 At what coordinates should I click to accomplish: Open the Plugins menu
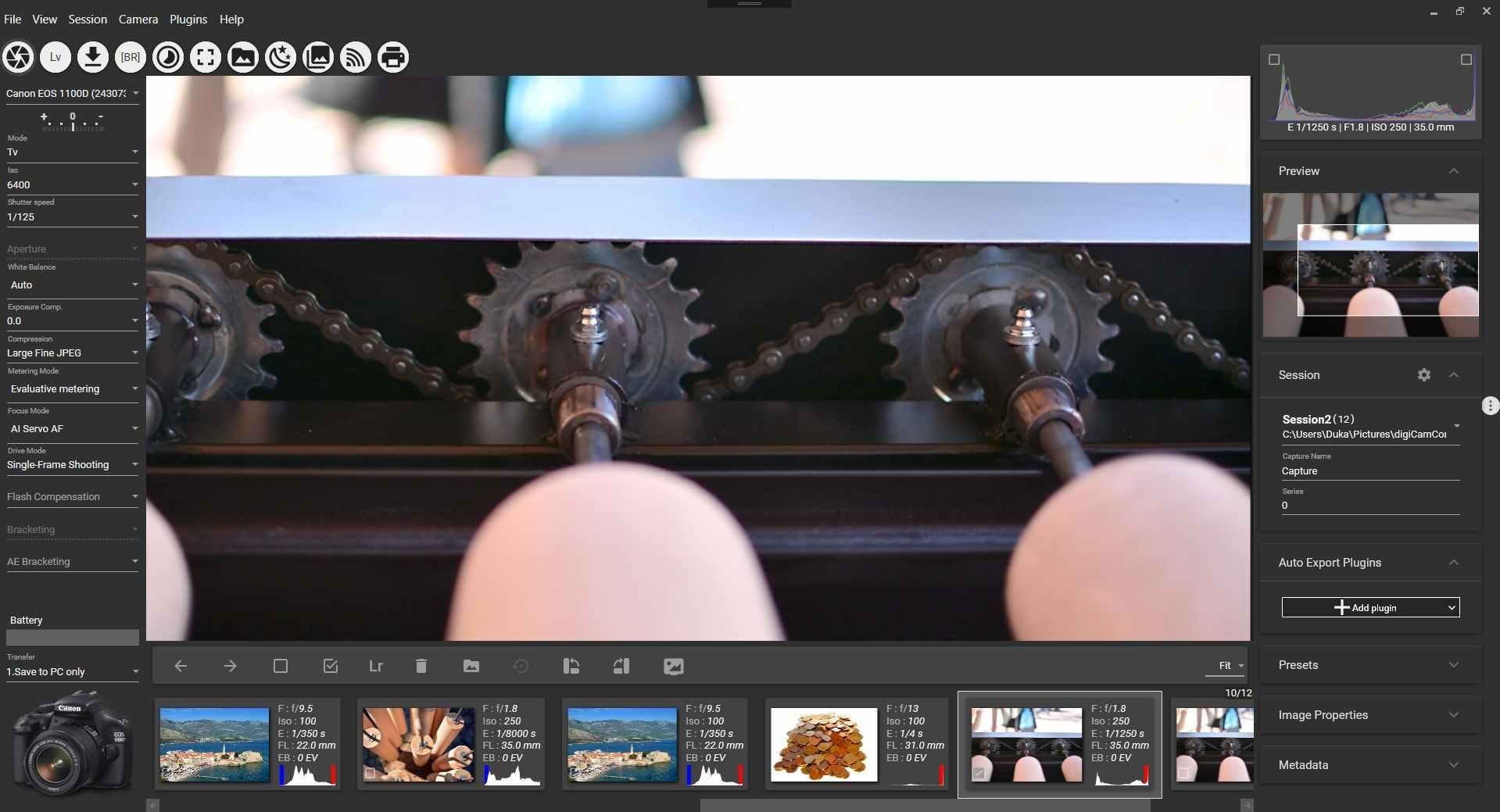click(x=188, y=19)
